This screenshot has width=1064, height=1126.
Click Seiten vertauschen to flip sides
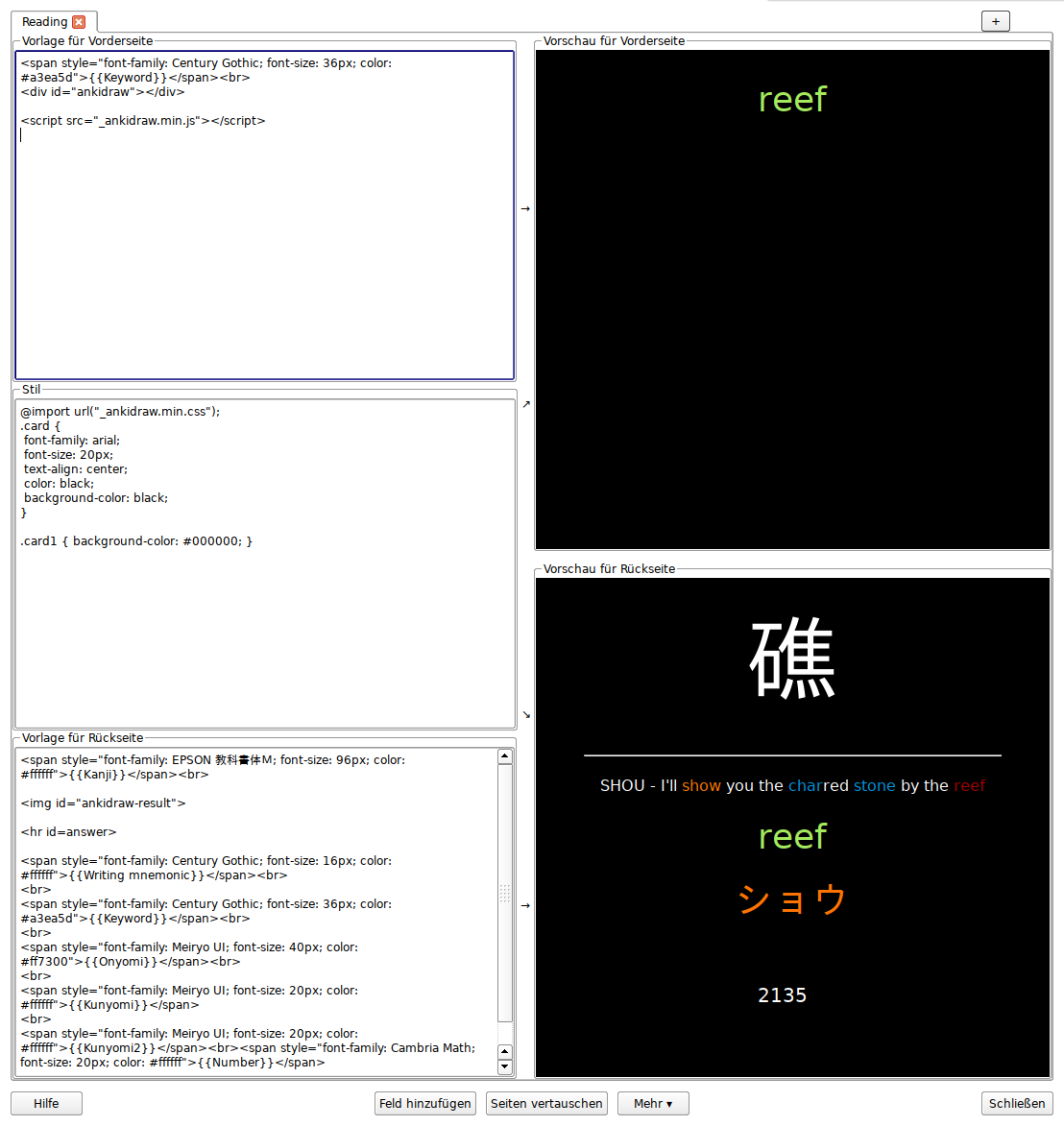coord(546,1103)
